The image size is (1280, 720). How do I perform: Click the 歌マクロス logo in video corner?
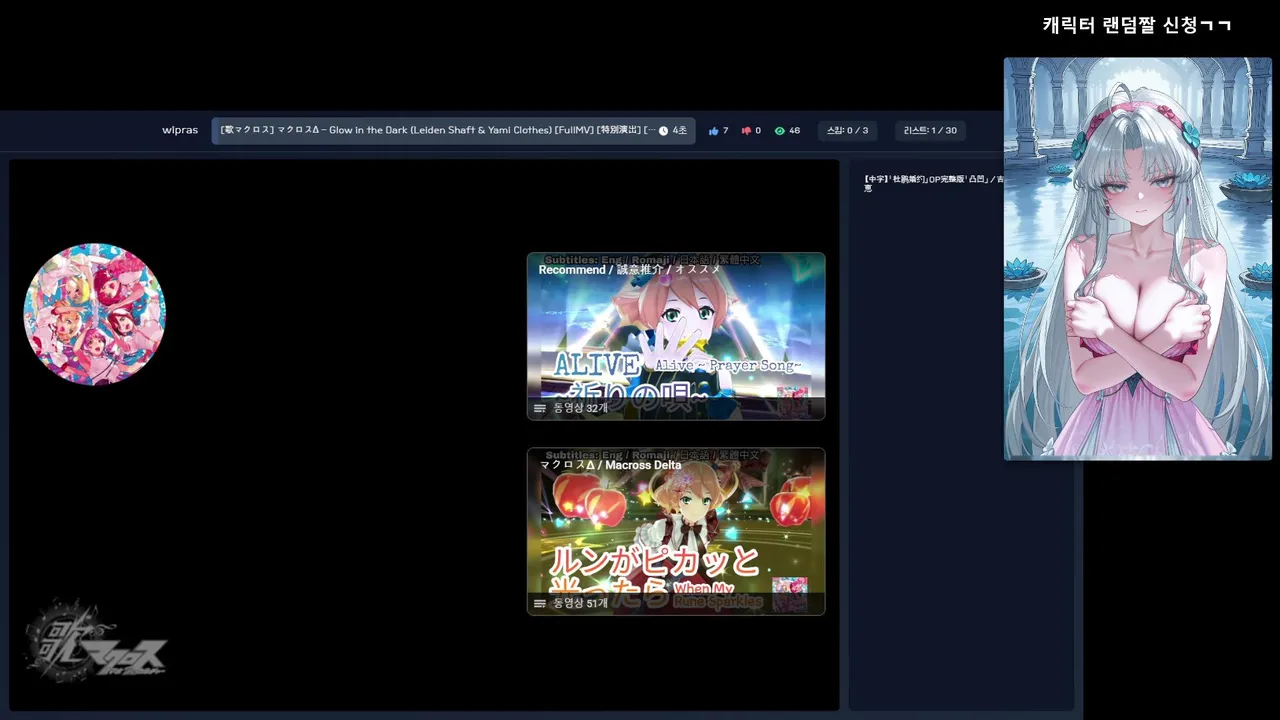95,642
